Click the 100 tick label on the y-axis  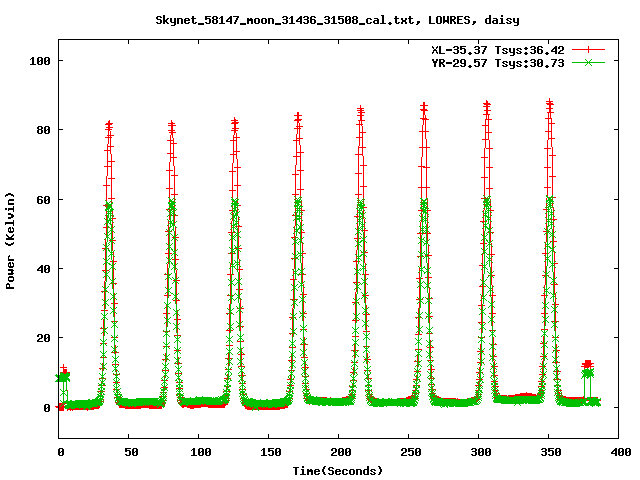coord(40,61)
